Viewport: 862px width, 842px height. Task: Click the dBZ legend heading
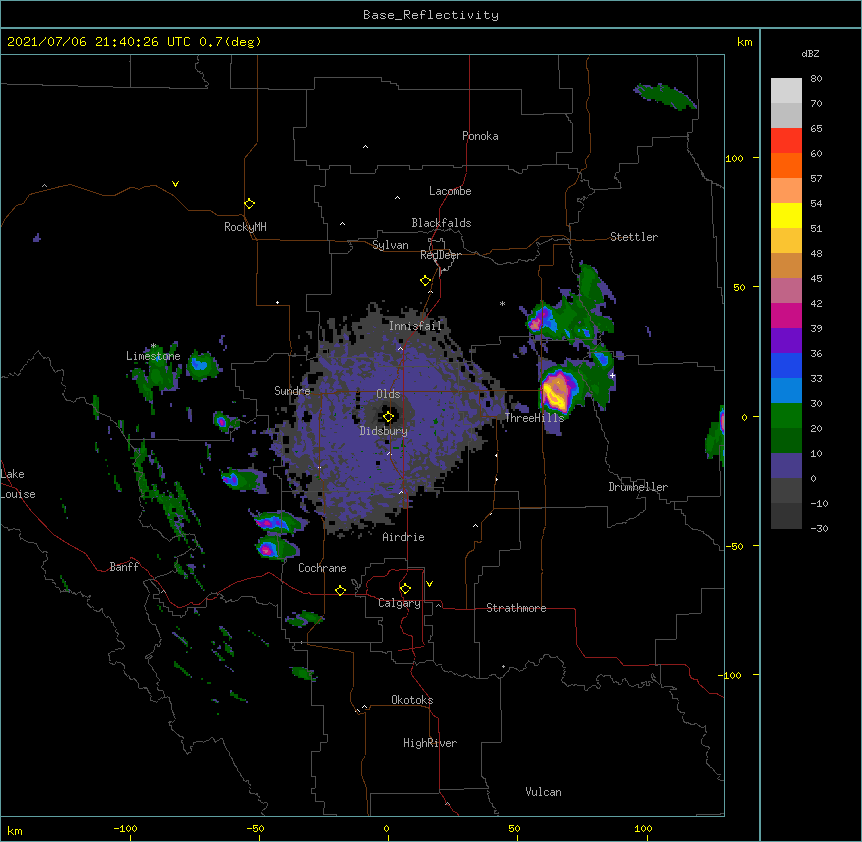click(810, 53)
